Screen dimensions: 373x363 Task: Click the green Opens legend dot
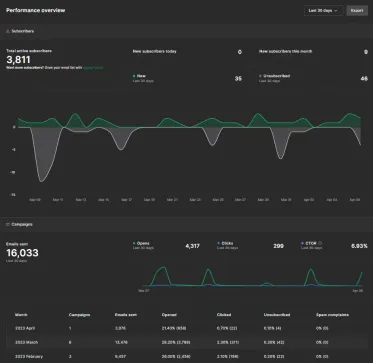[134, 243]
